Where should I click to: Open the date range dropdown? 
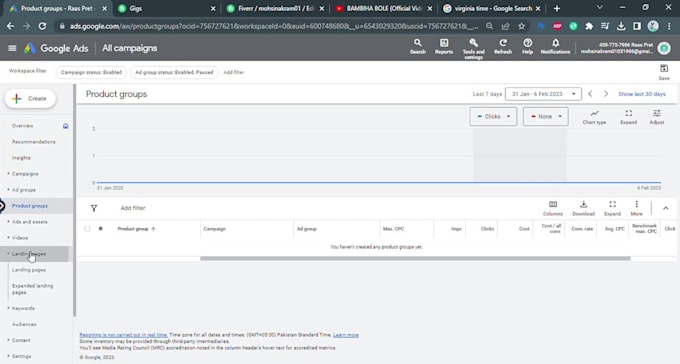(543, 94)
